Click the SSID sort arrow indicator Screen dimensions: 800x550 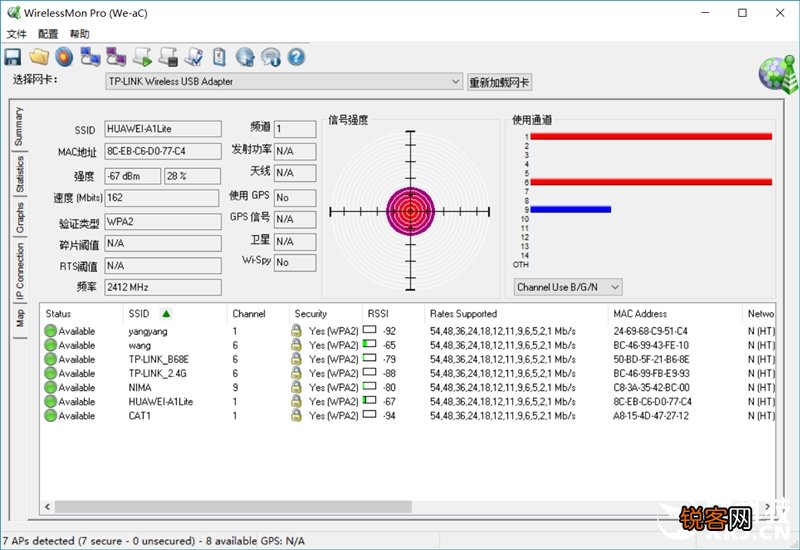click(166, 313)
